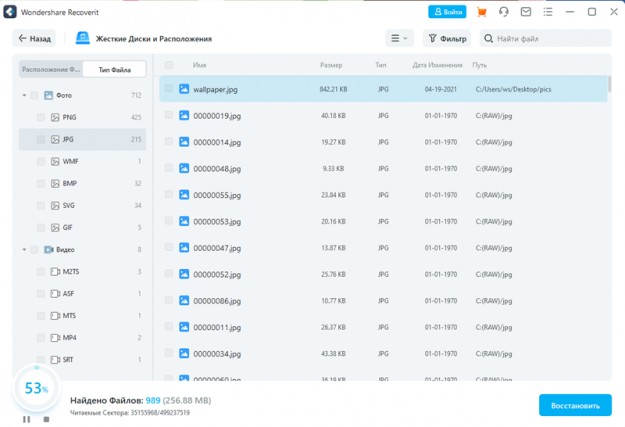Toggle the select-all checkbox in table header

pyautogui.click(x=169, y=65)
